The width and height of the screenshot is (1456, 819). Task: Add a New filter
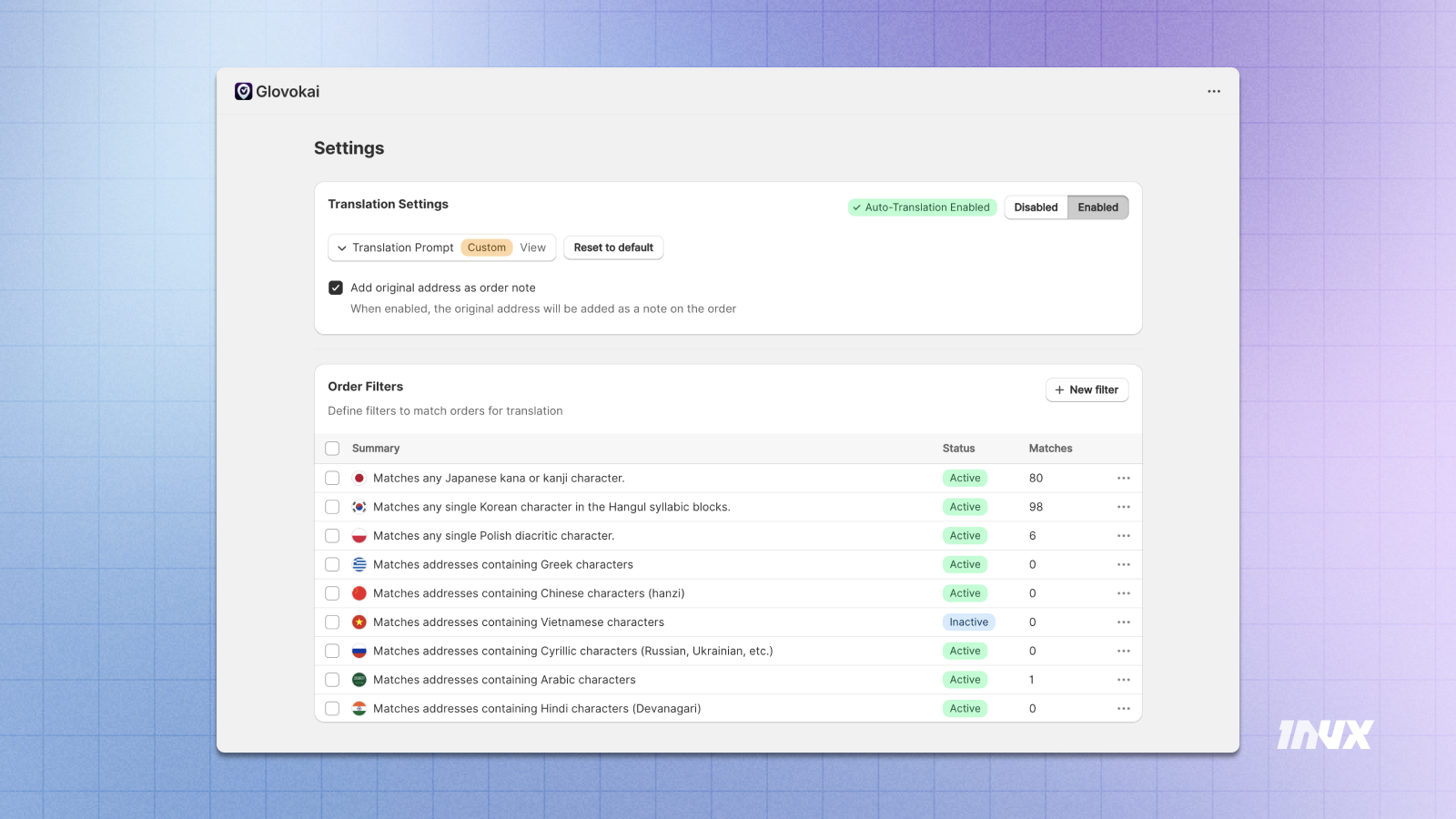[x=1087, y=389]
